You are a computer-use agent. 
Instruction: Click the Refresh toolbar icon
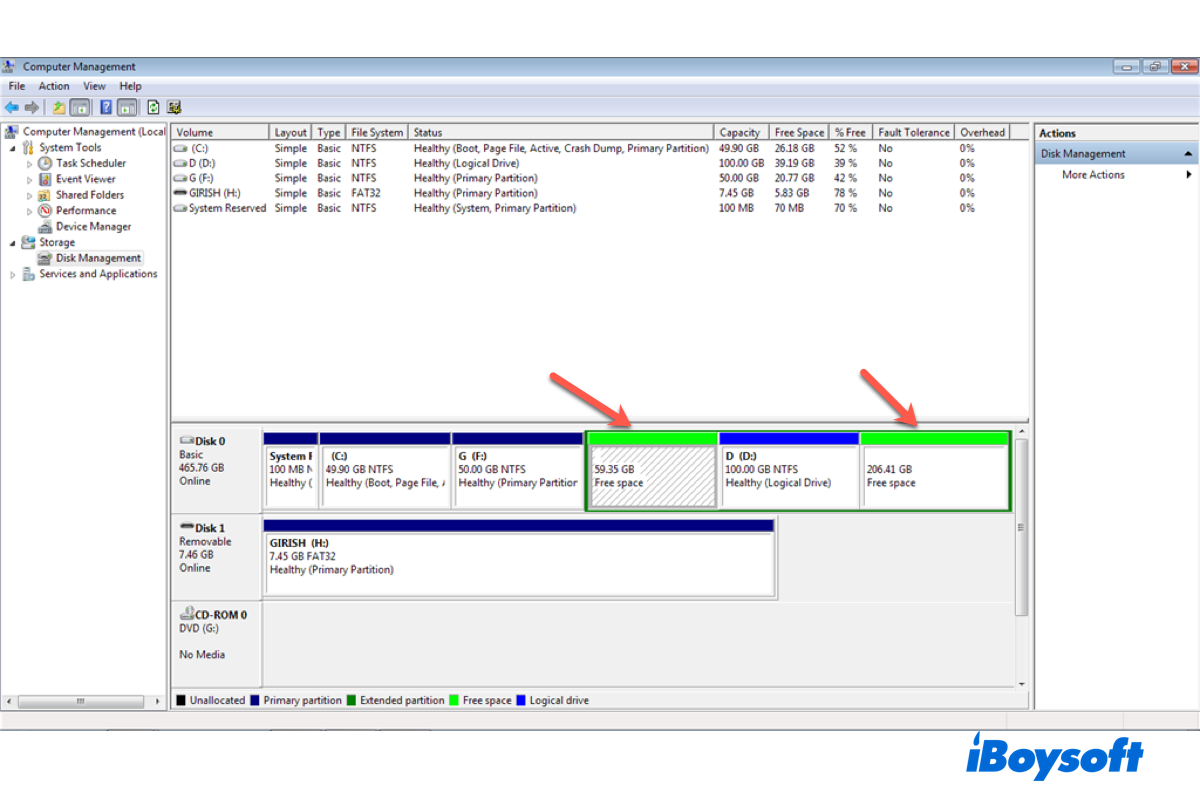(x=153, y=107)
